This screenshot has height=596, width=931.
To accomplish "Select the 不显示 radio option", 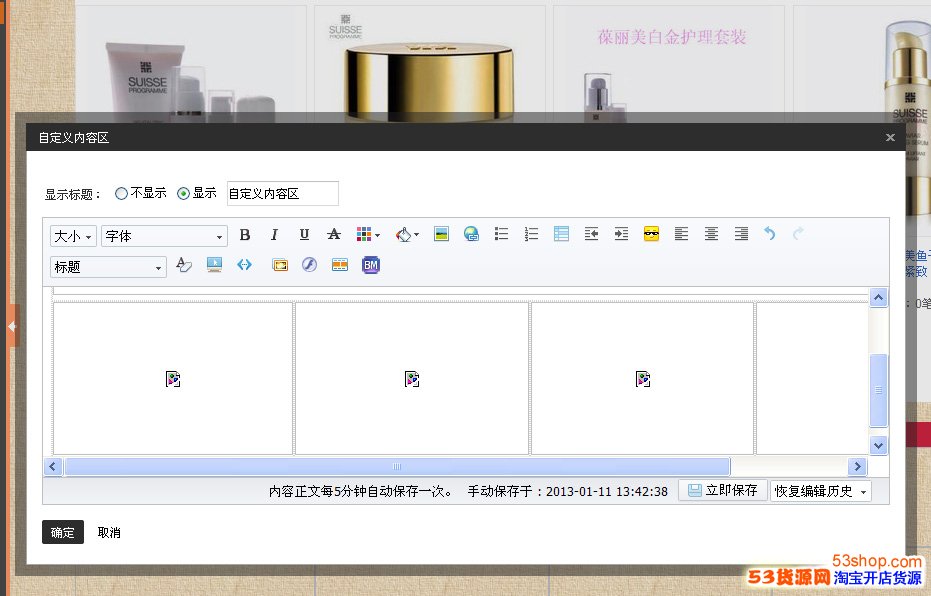I will [121, 193].
